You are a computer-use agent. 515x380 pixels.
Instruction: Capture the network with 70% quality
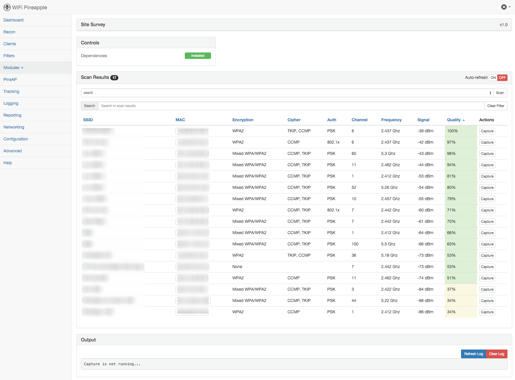[x=487, y=222]
